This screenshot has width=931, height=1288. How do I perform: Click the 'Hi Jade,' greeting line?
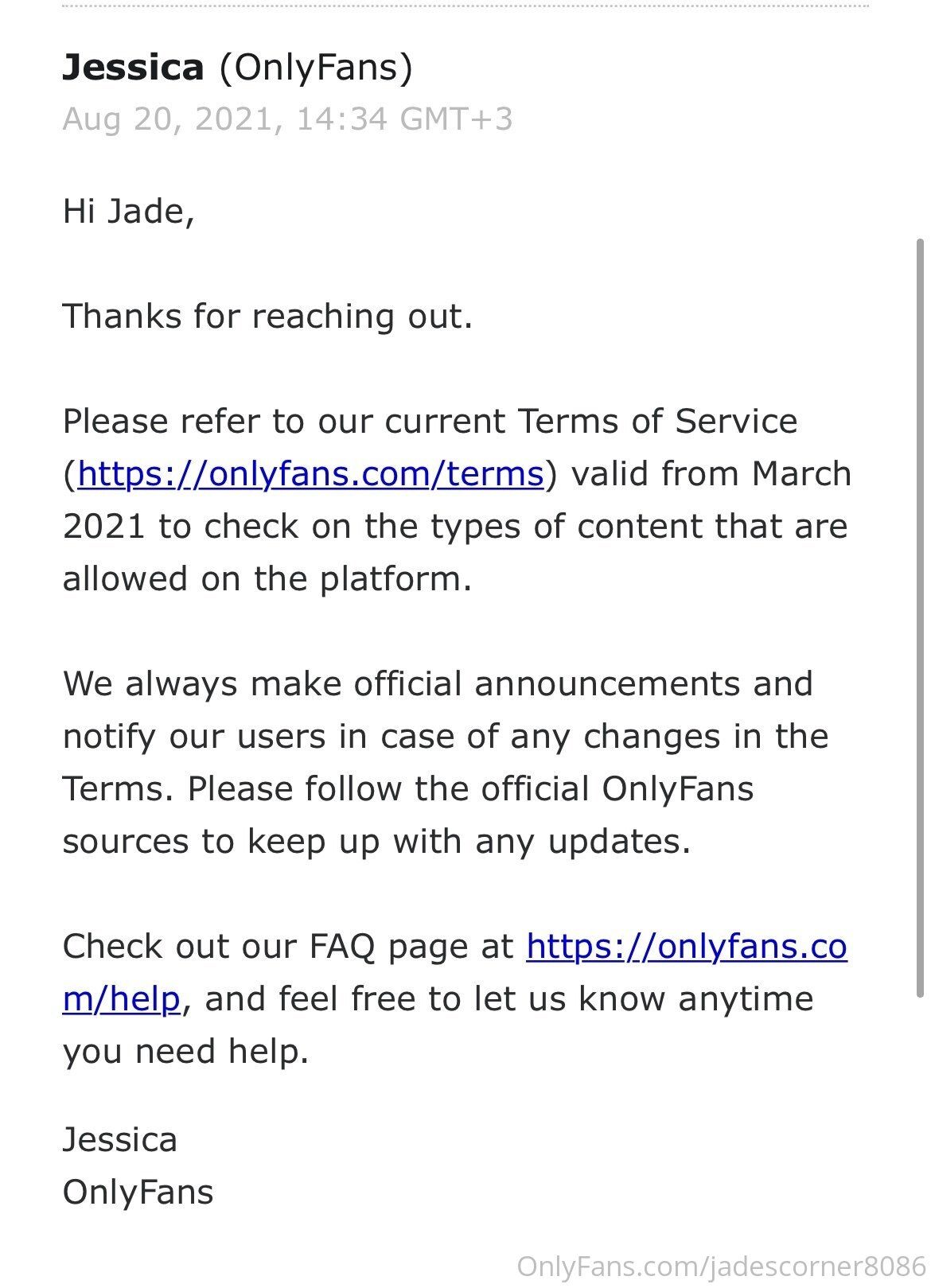pyautogui.click(x=129, y=212)
